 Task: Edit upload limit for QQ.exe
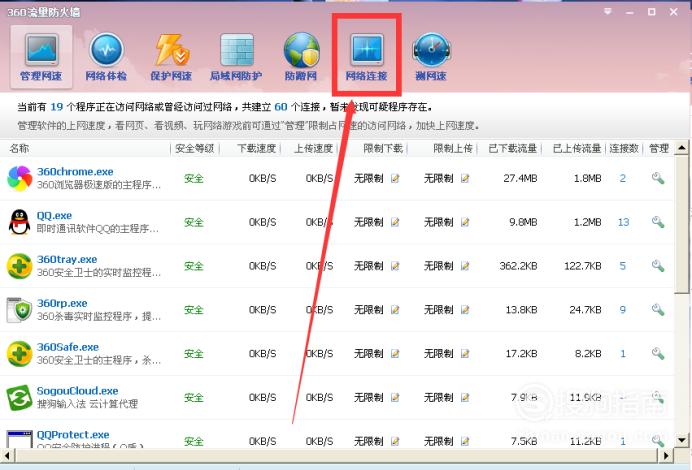tap(465, 222)
